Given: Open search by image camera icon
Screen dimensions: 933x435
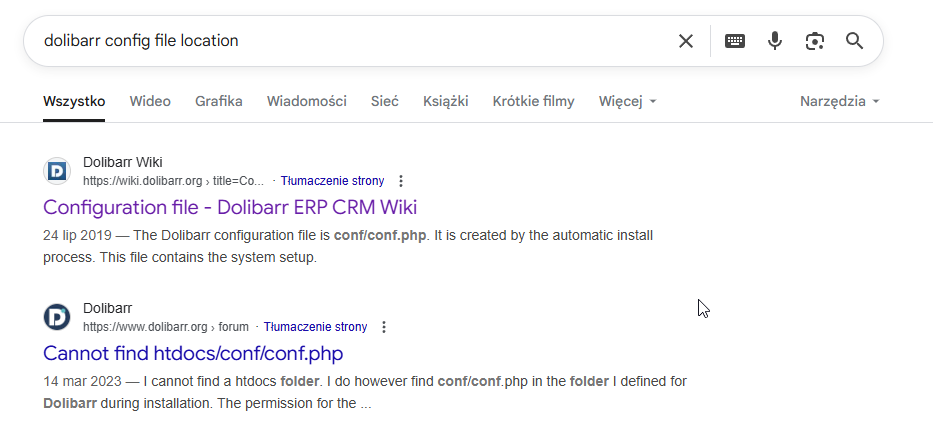Looking at the screenshot, I should (815, 41).
